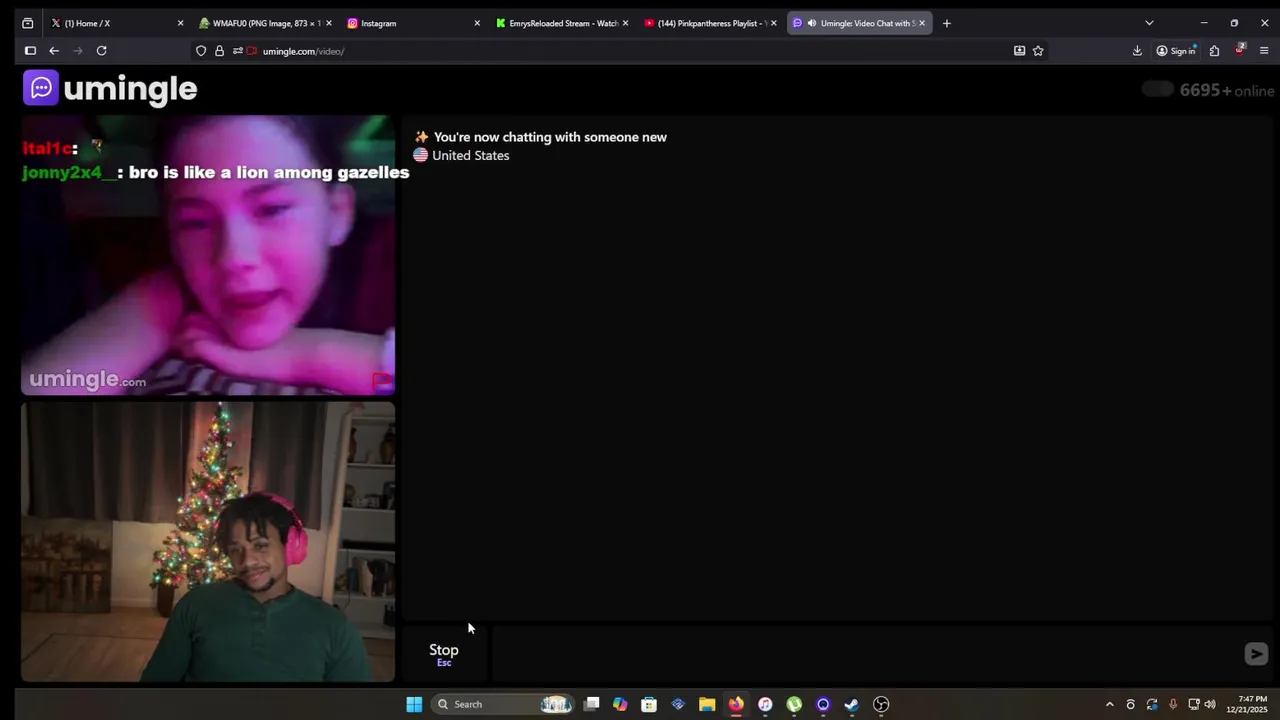Viewport: 1280px width, 720px height.
Task: Click the red extension icon in toolbar
Action: coord(1240,50)
